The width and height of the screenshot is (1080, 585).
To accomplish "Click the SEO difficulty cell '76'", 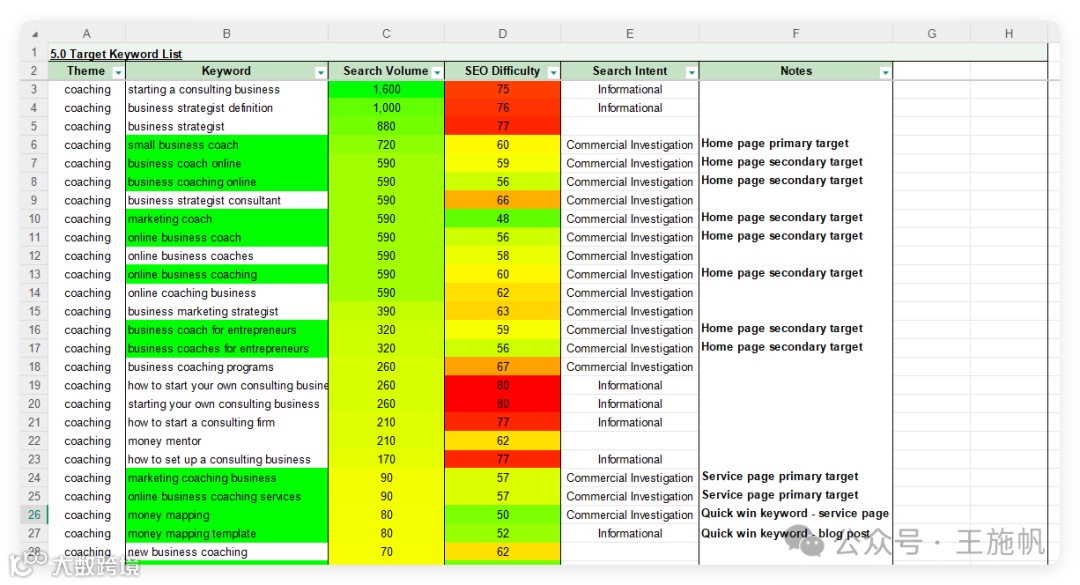I will 503,108.
